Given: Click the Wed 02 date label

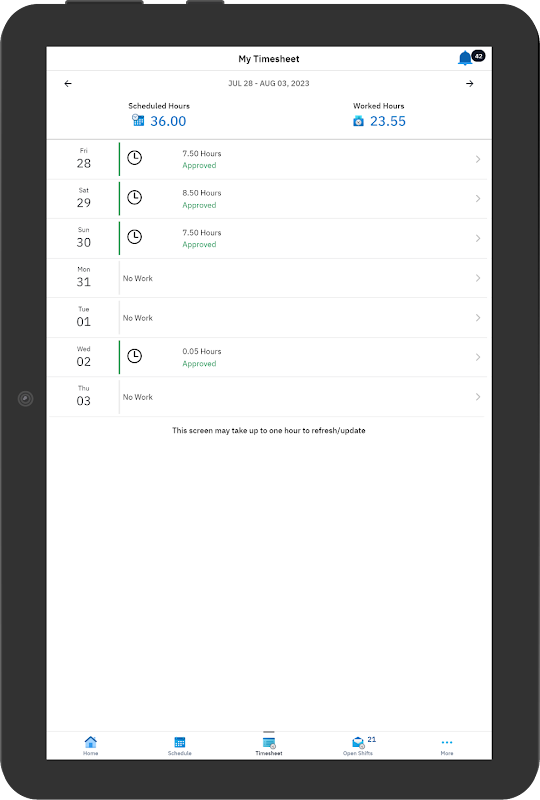Looking at the screenshot, I should pos(84,357).
